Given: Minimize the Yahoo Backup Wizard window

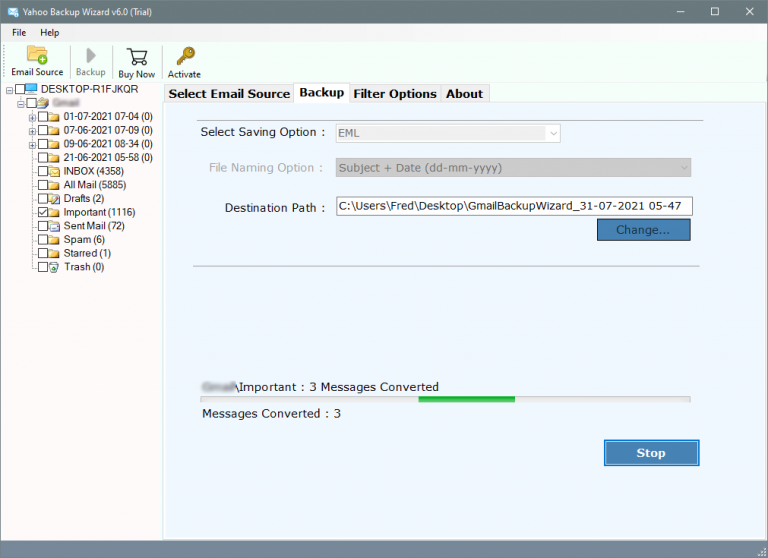Looking at the screenshot, I should click(680, 11).
